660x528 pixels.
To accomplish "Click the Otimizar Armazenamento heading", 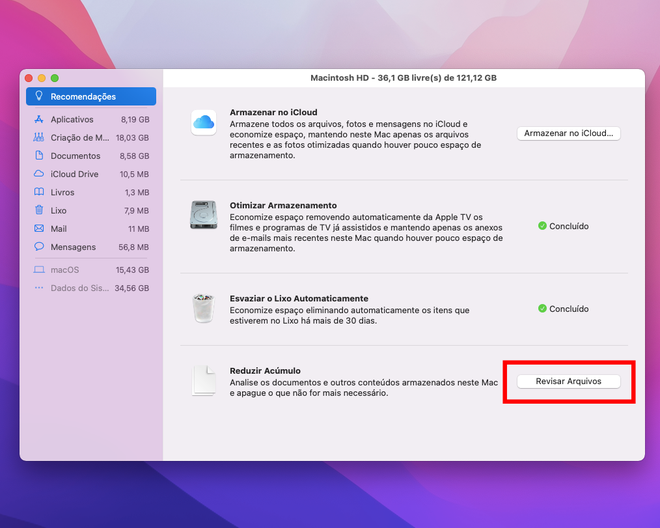I will tap(283, 205).
